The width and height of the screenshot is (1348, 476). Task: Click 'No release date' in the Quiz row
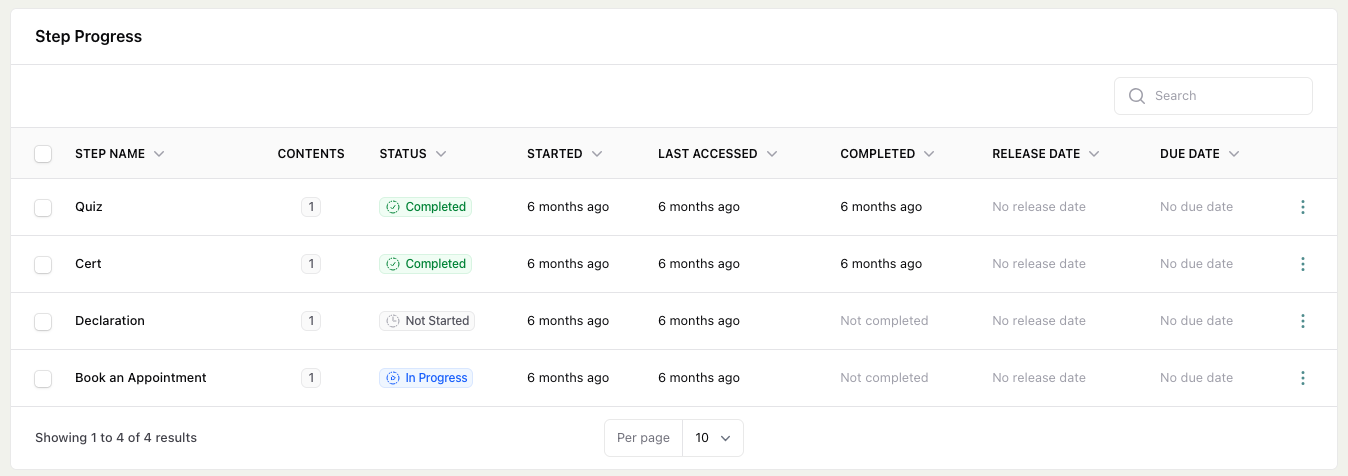coord(1039,207)
